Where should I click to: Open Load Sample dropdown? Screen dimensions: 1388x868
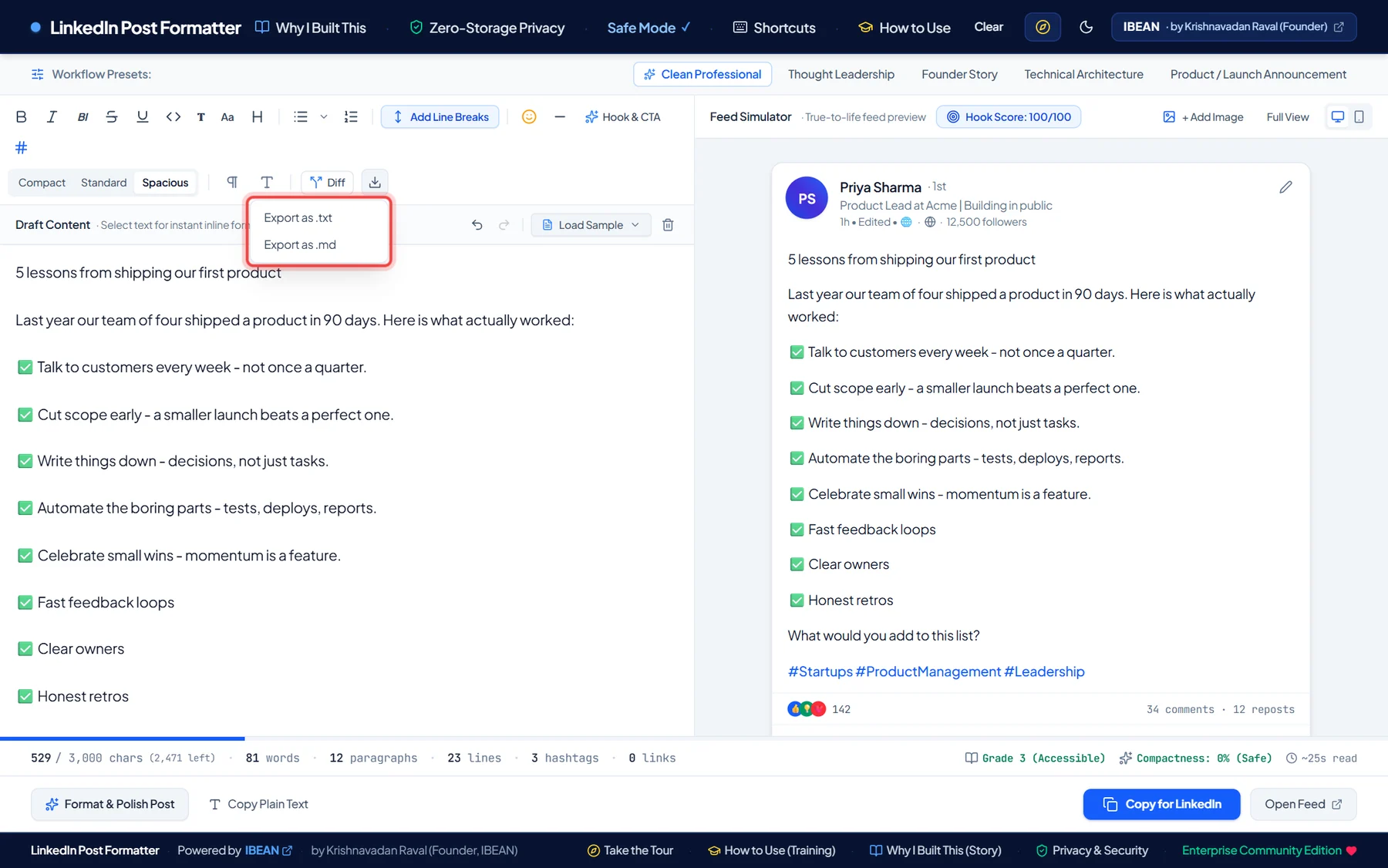pos(591,225)
